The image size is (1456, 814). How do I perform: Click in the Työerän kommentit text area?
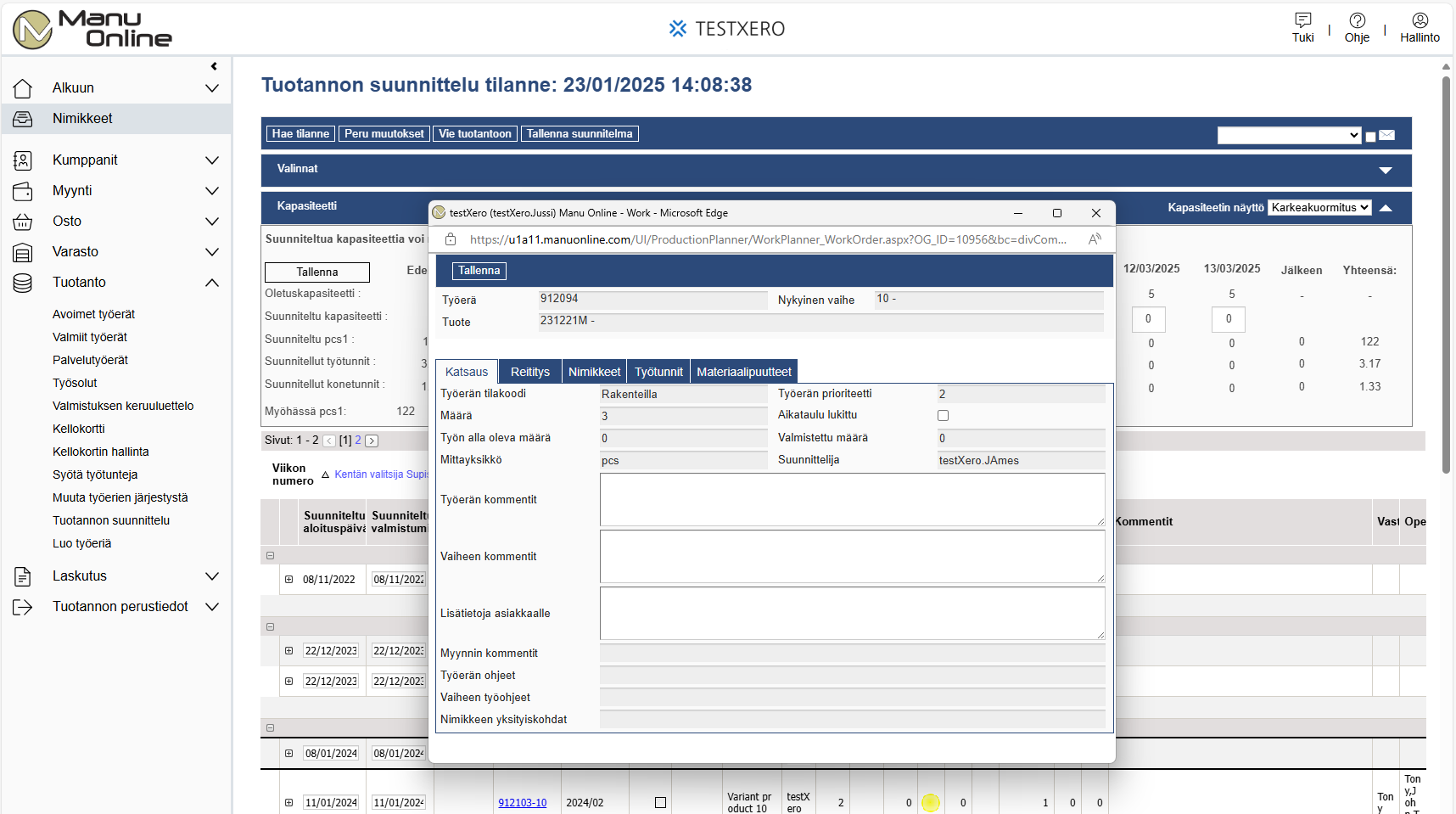(x=852, y=500)
